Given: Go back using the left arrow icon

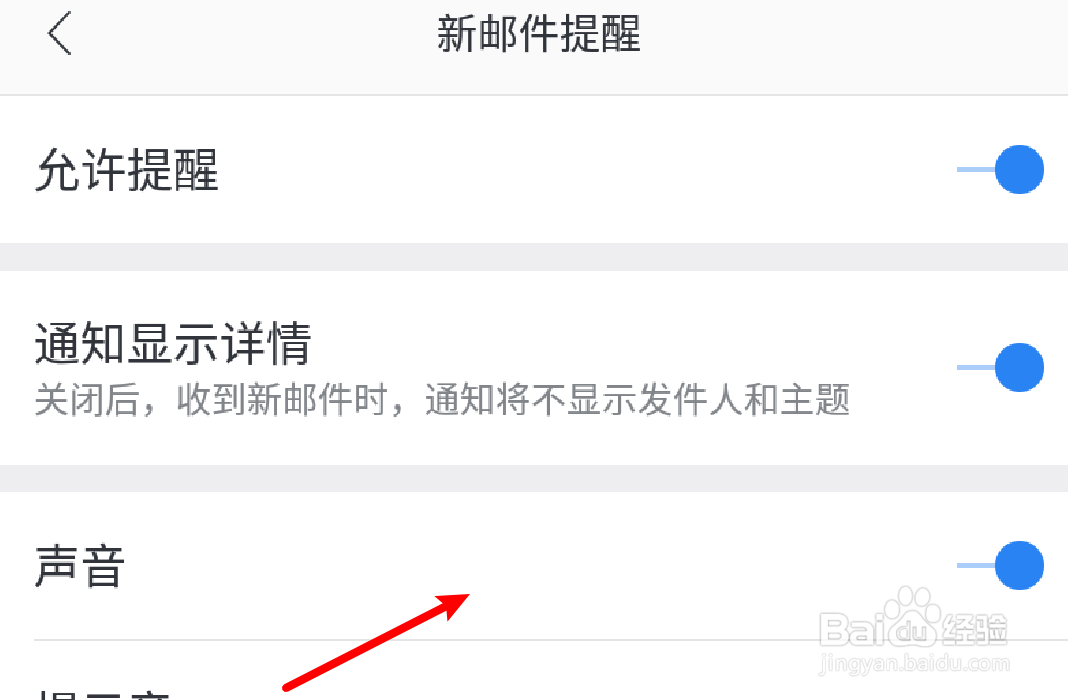Looking at the screenshot, I should 59,33.
